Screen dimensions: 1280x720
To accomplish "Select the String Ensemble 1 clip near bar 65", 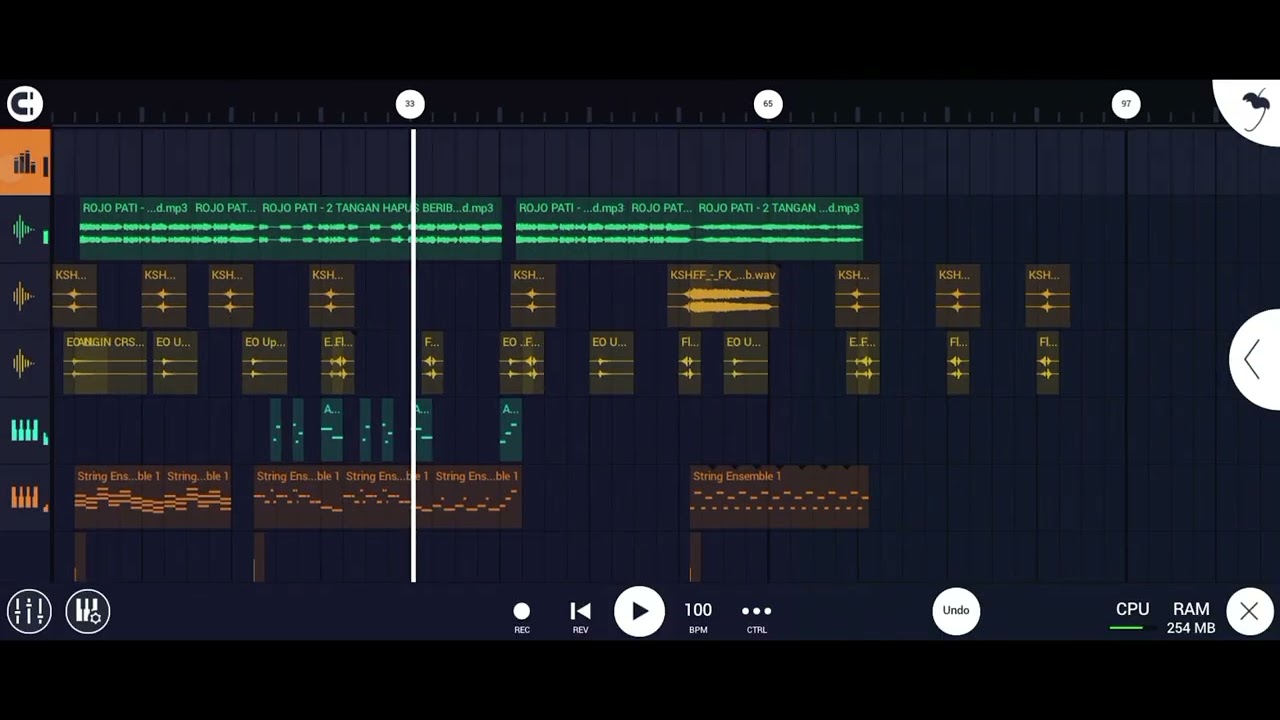I will point(779,497).
